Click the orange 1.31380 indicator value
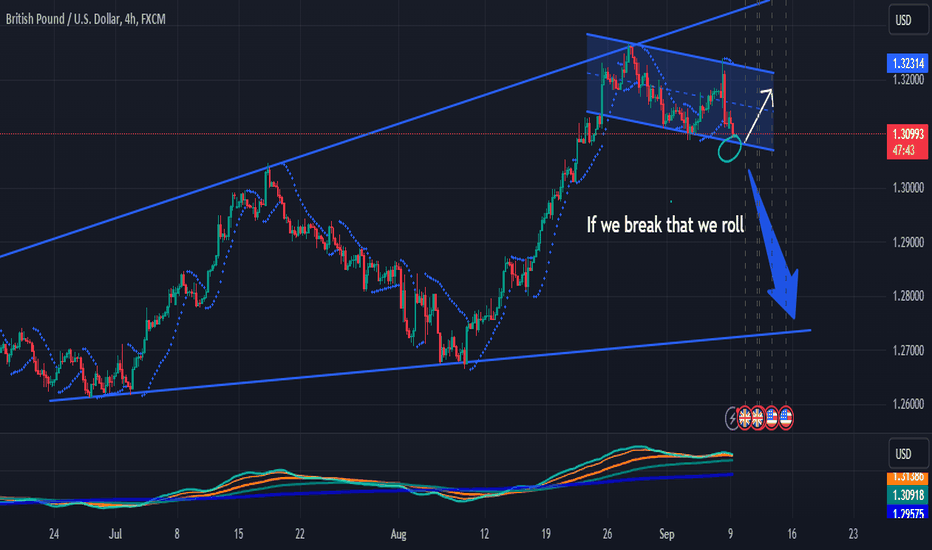This screenshot has width=932, height=550. pyautogui.click(x=907, y=477)
